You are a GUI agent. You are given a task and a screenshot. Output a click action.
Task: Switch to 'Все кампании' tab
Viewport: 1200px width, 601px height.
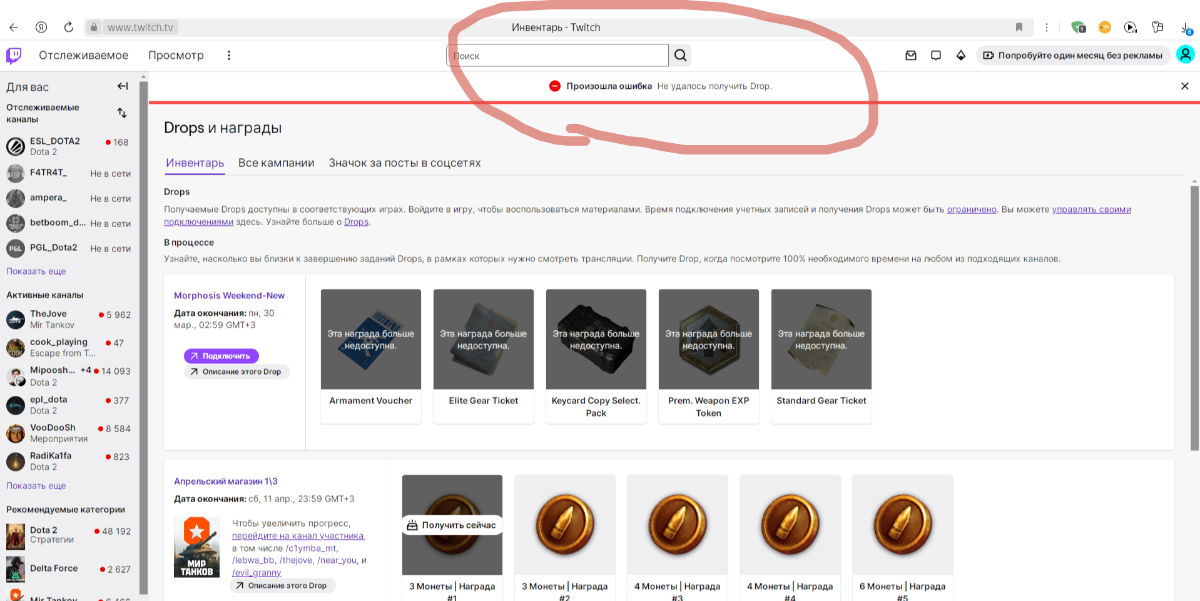[x=276, y=162]
